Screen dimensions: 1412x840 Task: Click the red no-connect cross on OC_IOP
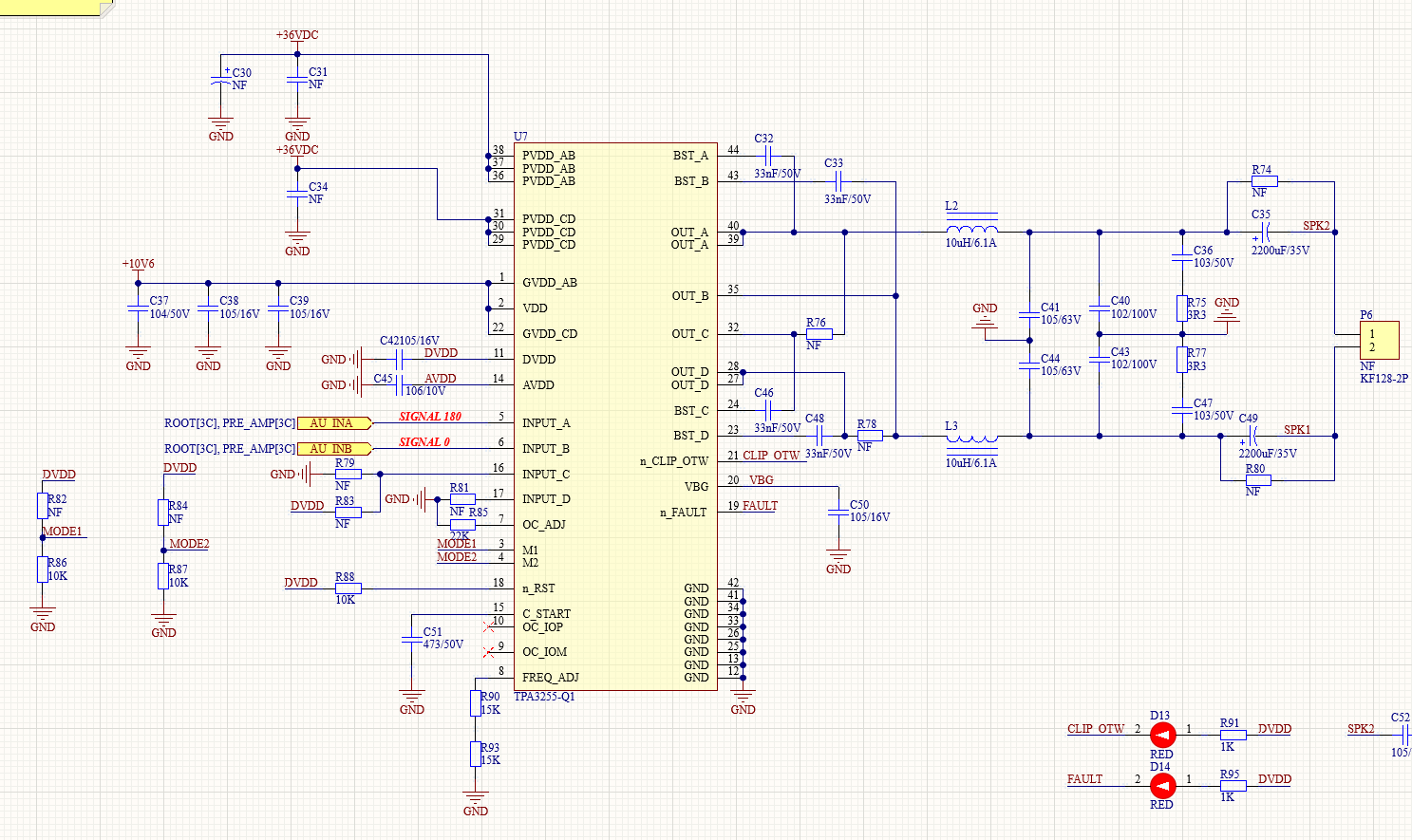pyautogui.click(x=489, y=626)
